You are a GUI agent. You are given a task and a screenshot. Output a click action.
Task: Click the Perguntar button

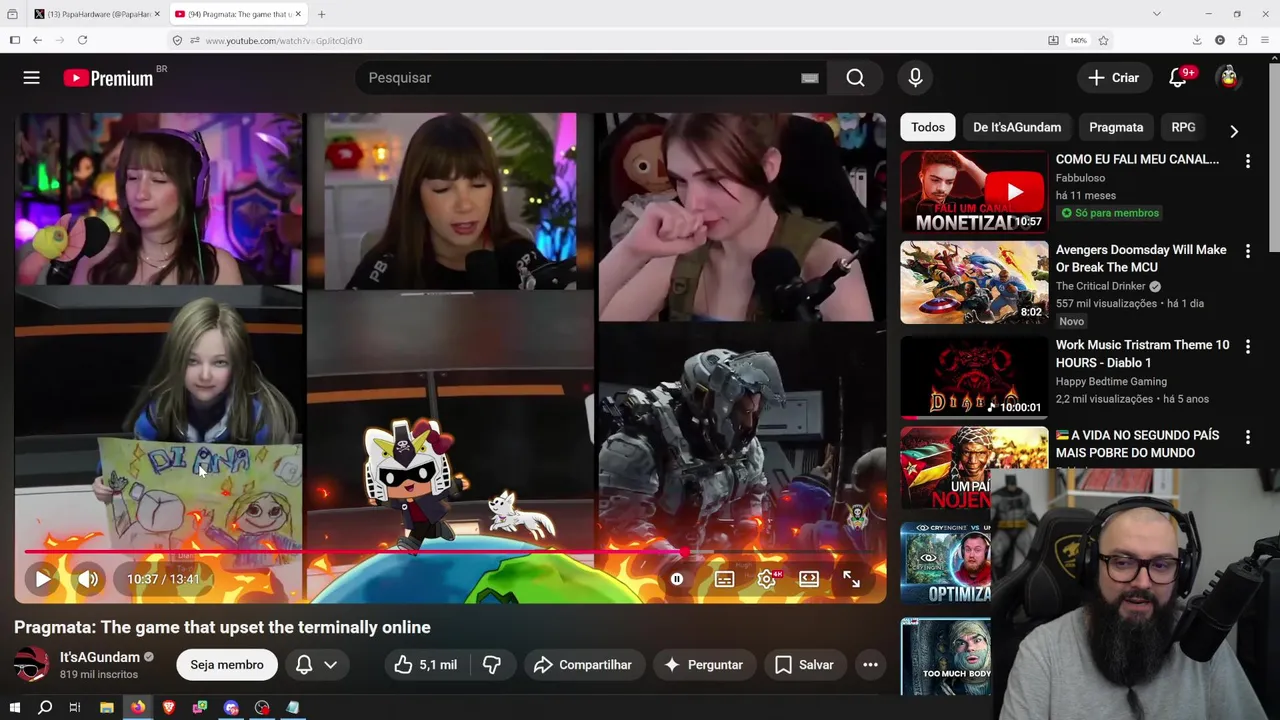click(703, 665)
